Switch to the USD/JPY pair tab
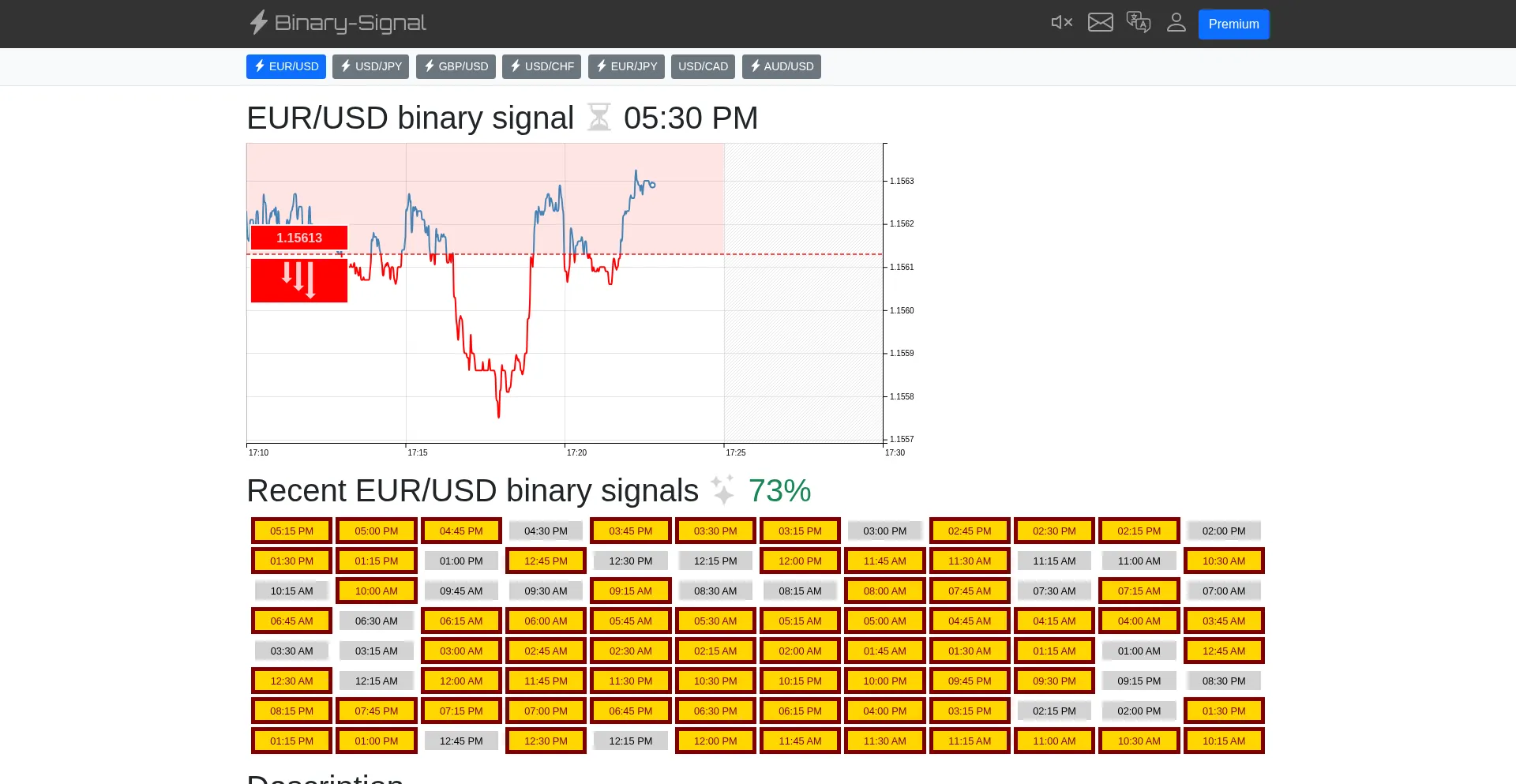1516x784 pixels. click(x=370, y=66)
